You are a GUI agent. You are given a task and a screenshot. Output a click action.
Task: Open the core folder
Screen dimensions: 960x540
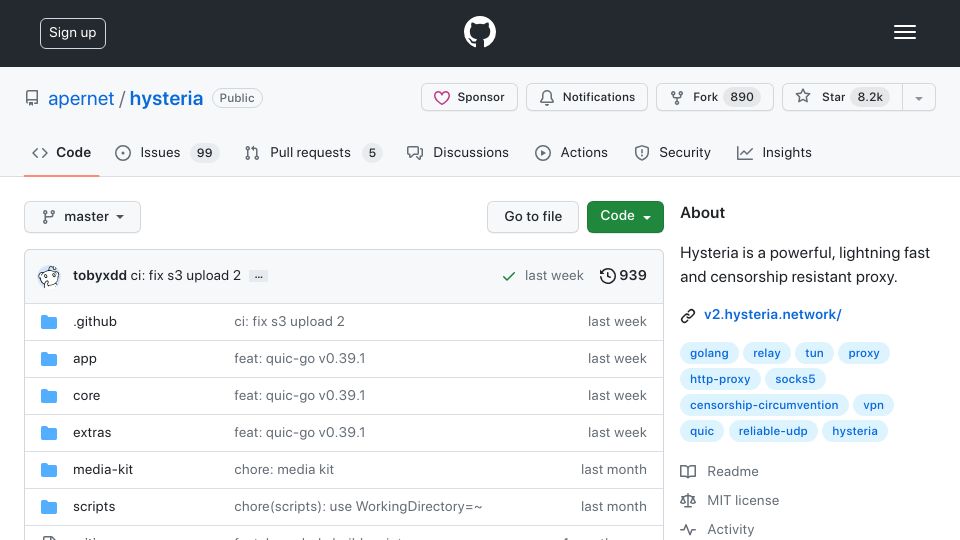click(x=86, y=396)
